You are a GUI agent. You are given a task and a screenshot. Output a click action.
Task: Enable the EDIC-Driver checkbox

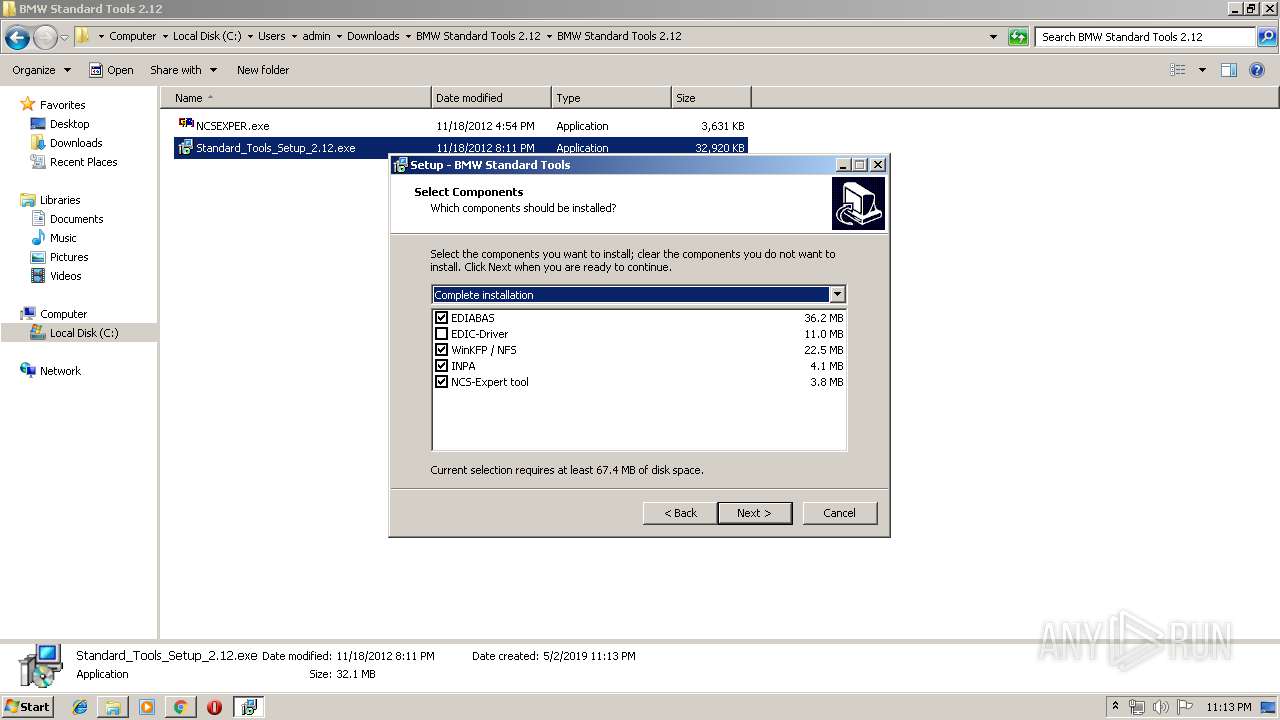pos(441,334)
